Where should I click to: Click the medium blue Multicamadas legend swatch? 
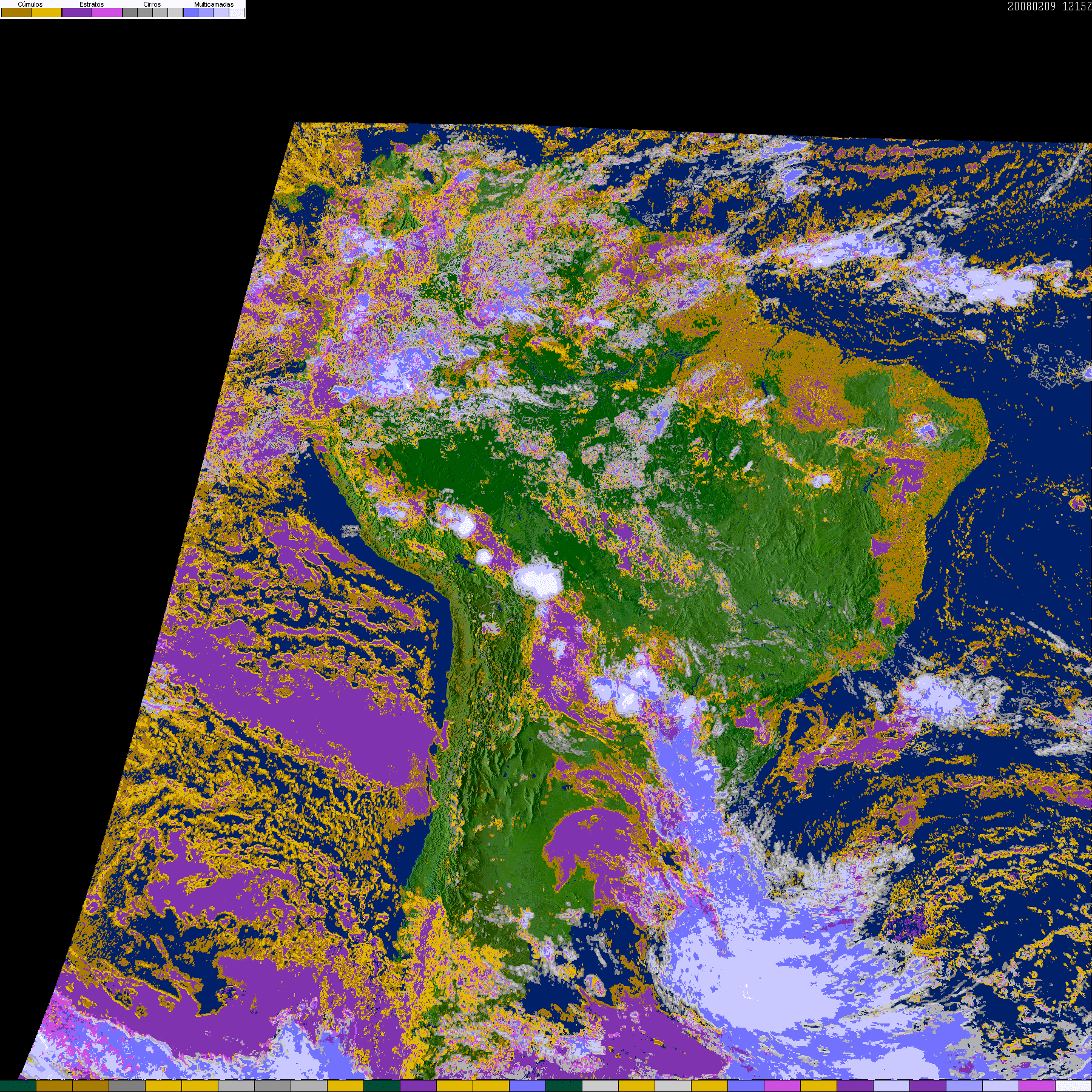[206, 13]
